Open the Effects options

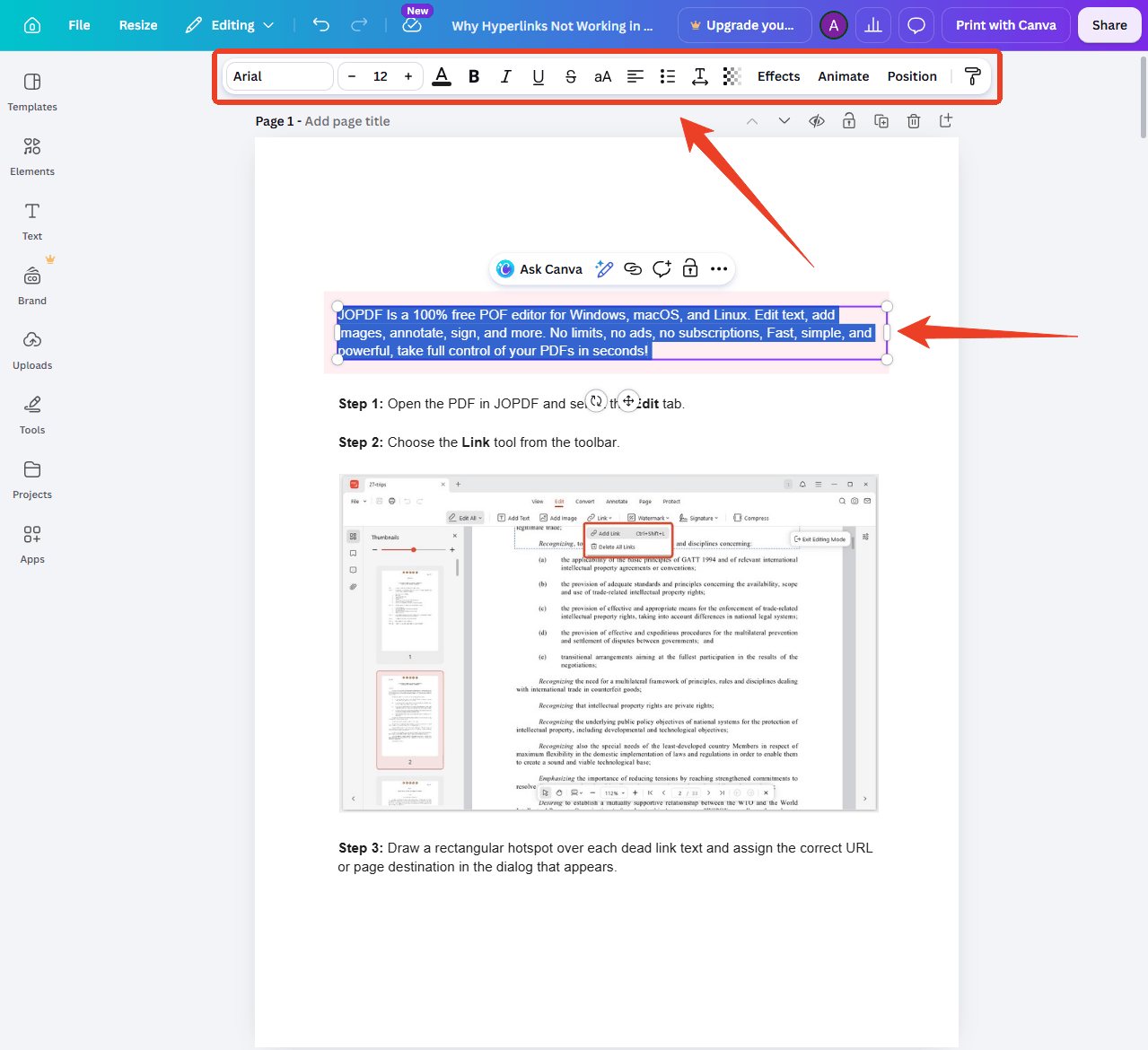tap(778, 76)
